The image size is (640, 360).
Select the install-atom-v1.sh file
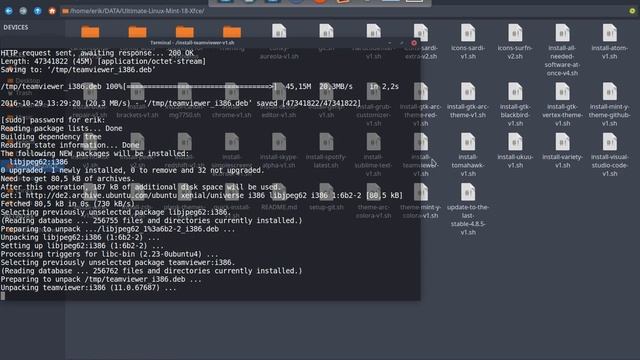[x=609, y=42]
